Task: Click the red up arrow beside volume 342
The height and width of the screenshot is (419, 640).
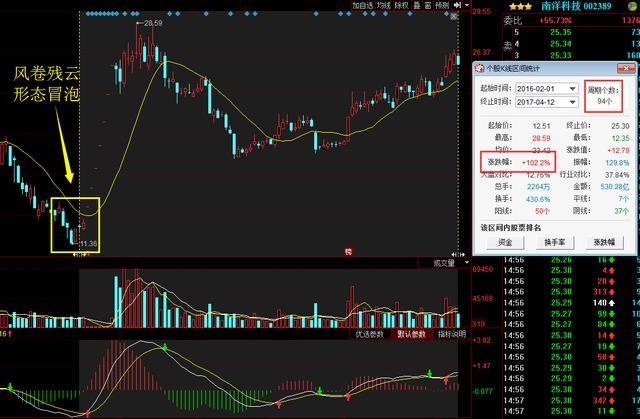Action: 611,401
